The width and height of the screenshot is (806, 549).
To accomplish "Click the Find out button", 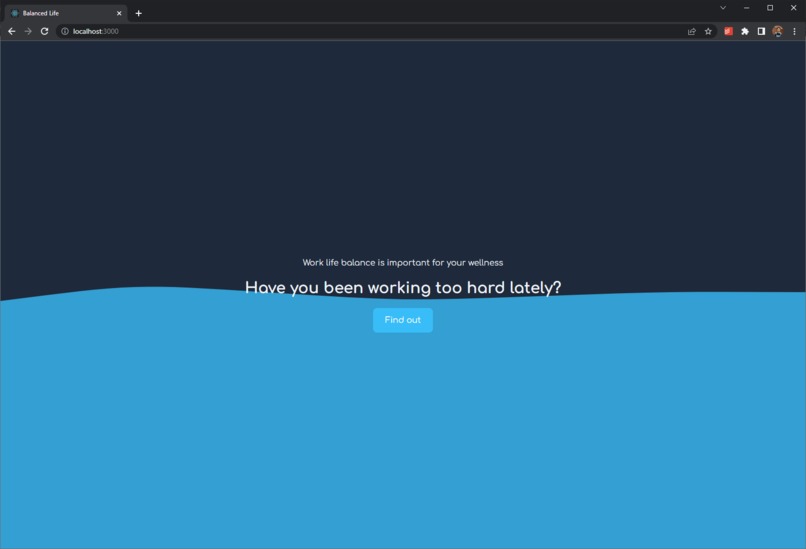I will 402,320.
